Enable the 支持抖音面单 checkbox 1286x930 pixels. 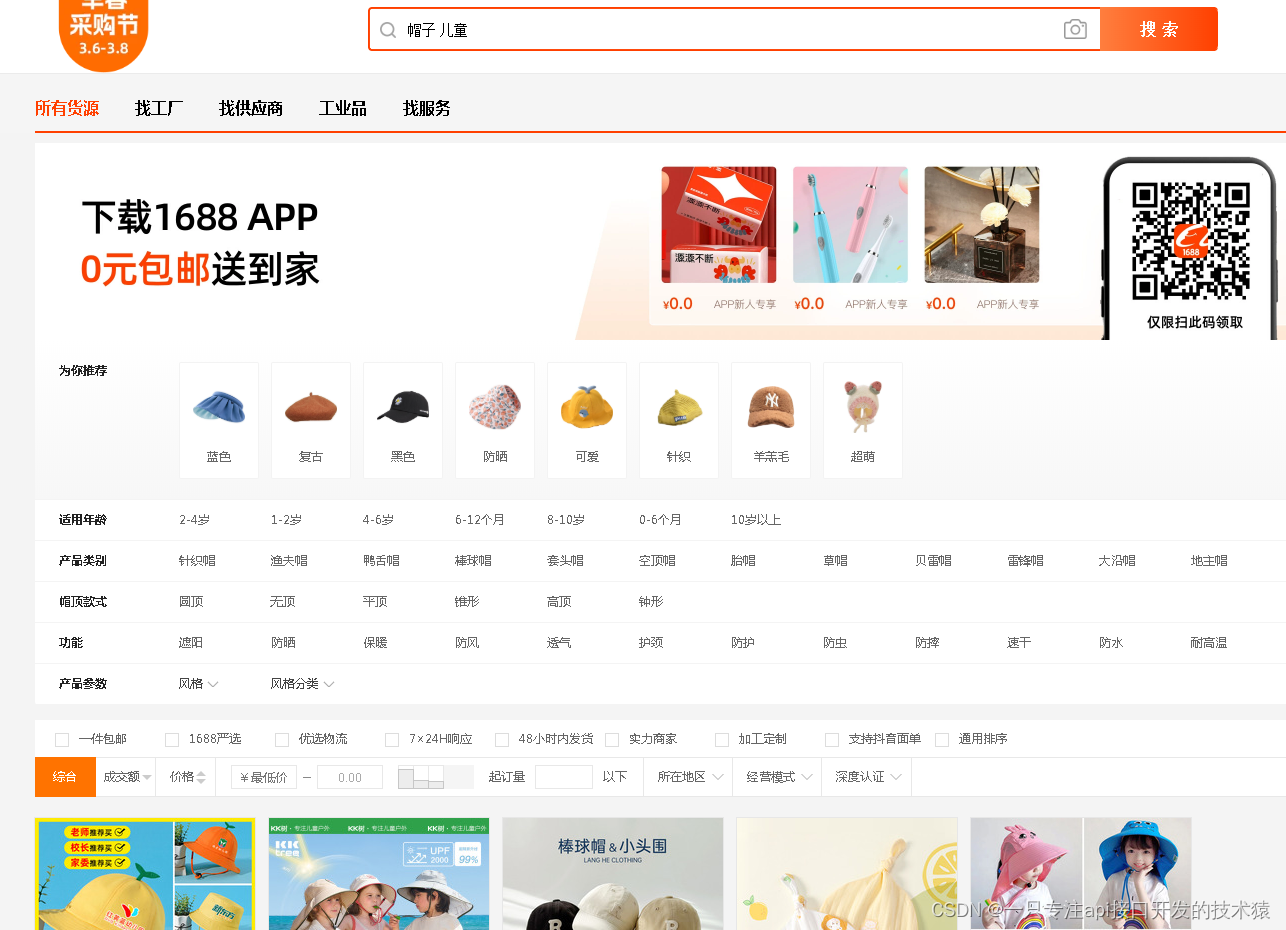click(x=832, y=739)
